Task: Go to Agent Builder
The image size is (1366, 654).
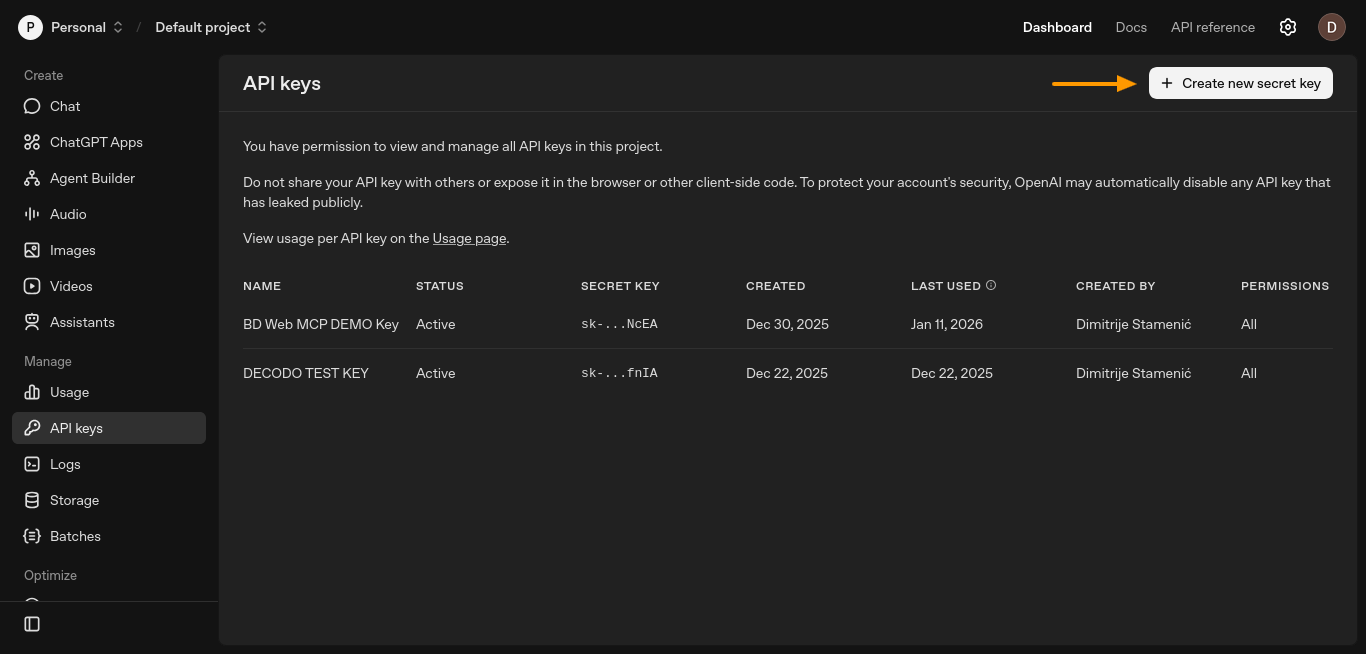Action: click(92, 178)
